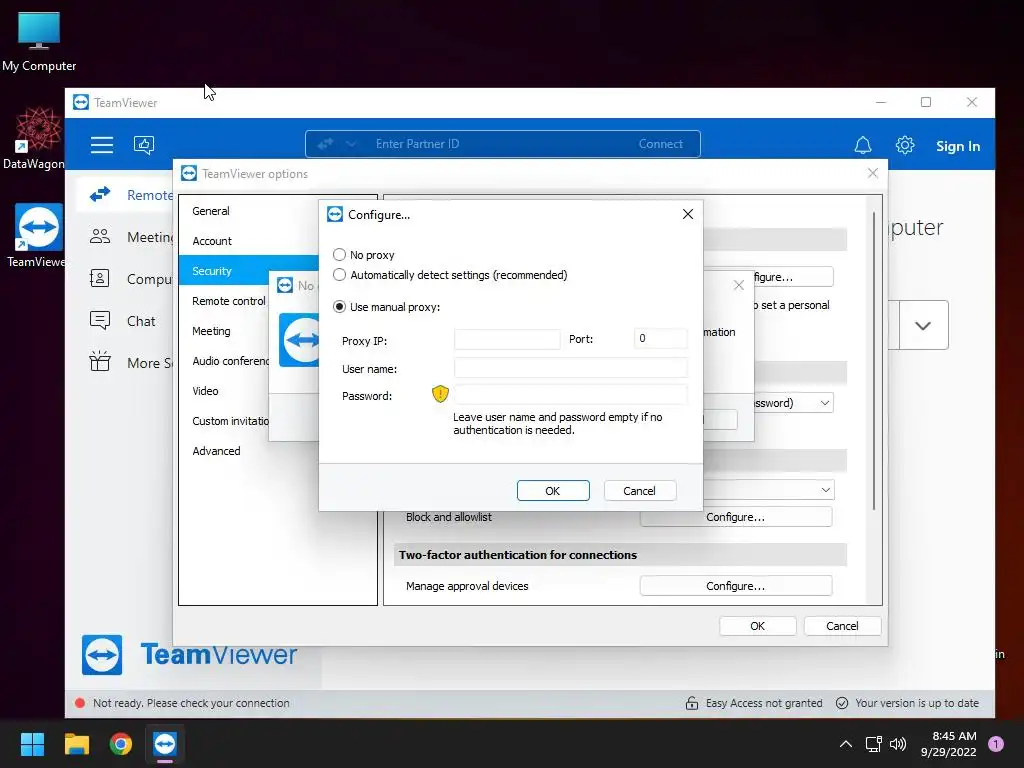Screen dimensions: 1024x768
Task: Open More Solutions gift icon
Action: pyautogui.click(x=100, y=361)
